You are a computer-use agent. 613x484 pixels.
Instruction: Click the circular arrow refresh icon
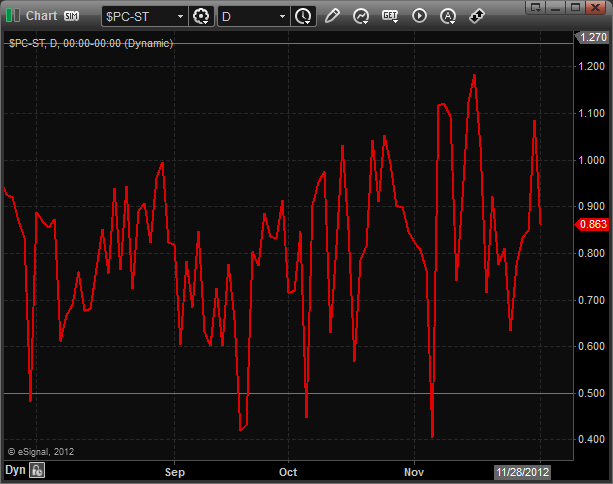click(361, 16)
